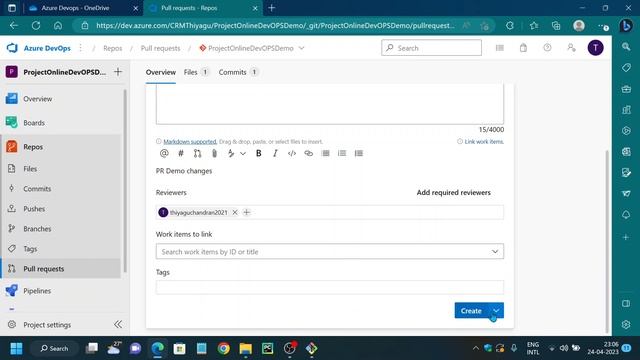This screenshot has width=640, height=360.
Task: Click Link work items
Action: tap(484, 142)
